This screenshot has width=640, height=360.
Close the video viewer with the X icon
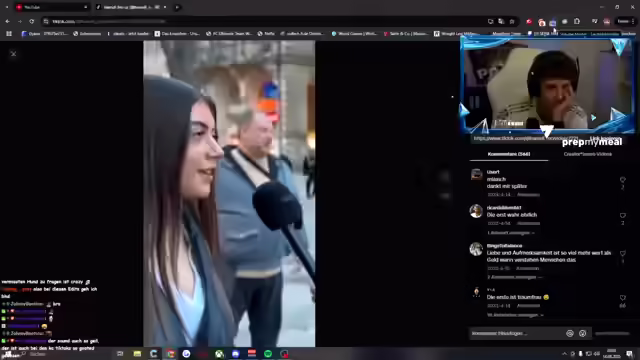(13, 54)
